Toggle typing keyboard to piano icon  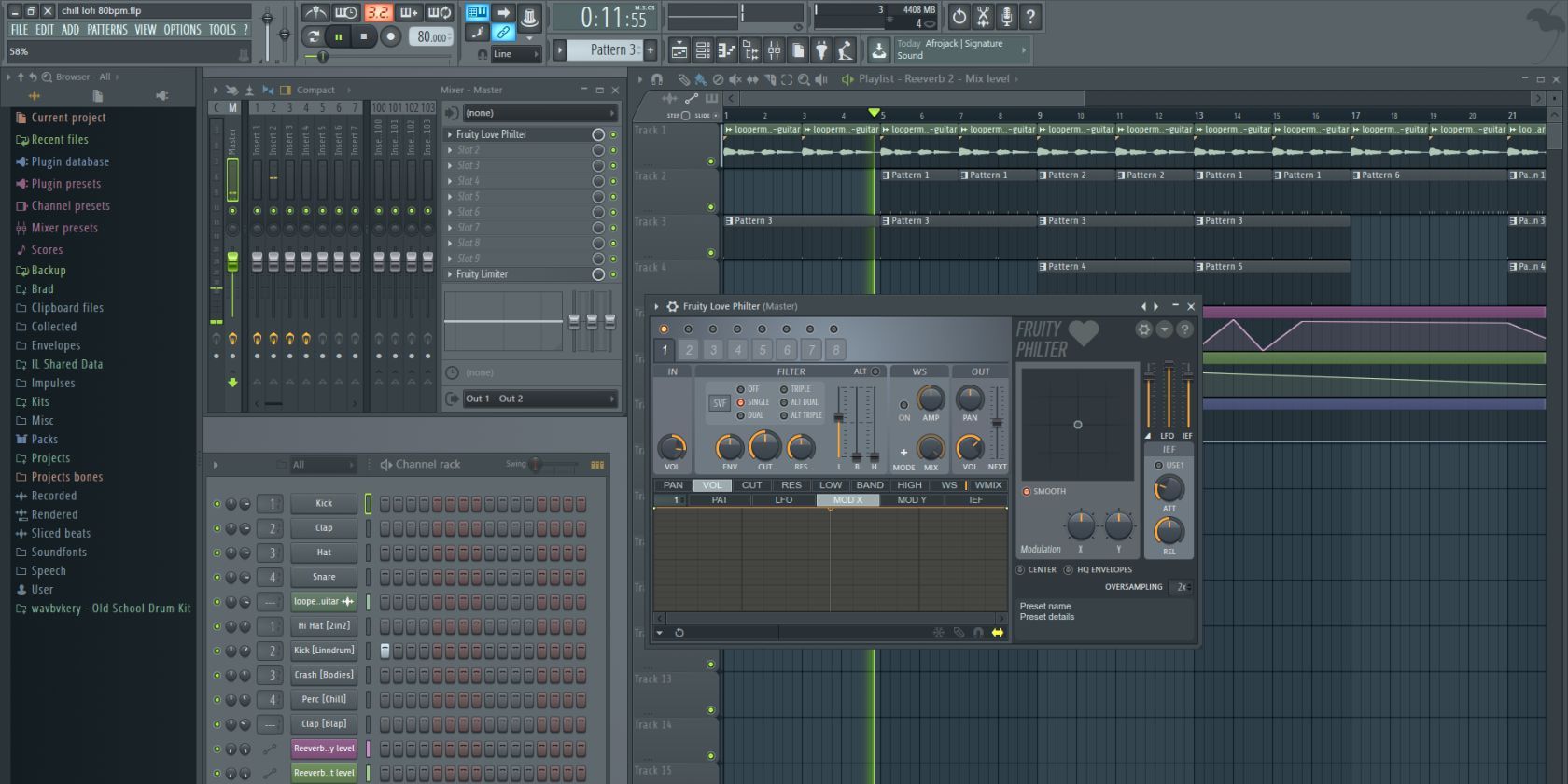point(477,12)
